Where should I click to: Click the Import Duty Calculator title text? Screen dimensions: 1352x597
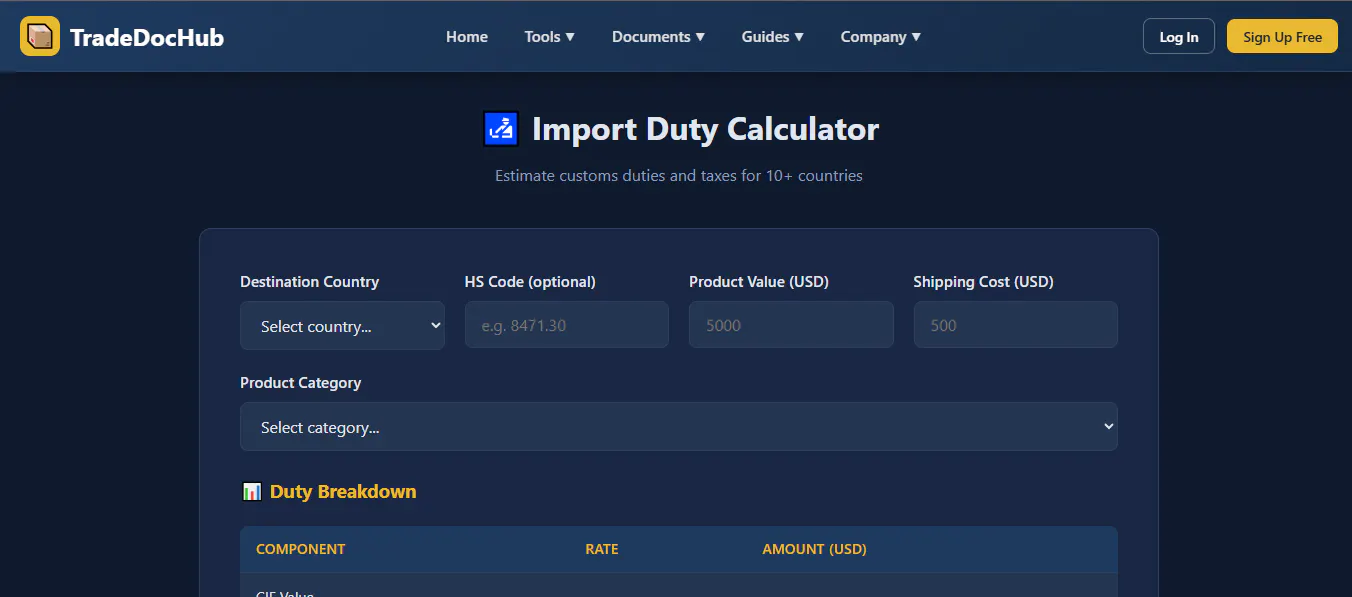(705, 129)
